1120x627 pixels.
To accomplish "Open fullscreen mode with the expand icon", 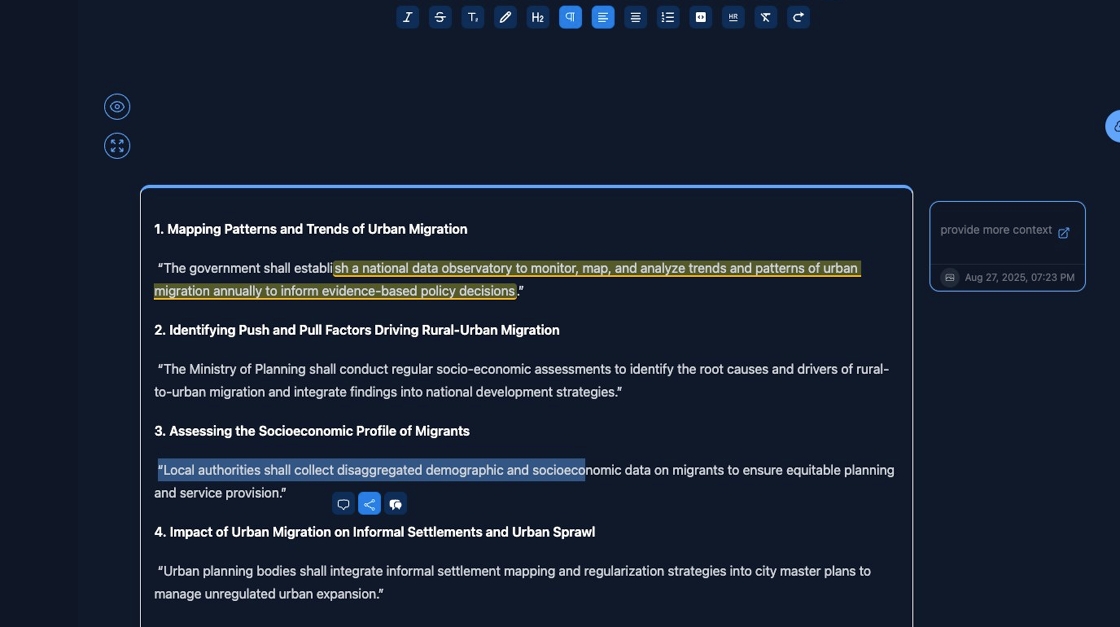I will (x=117, y=146).
